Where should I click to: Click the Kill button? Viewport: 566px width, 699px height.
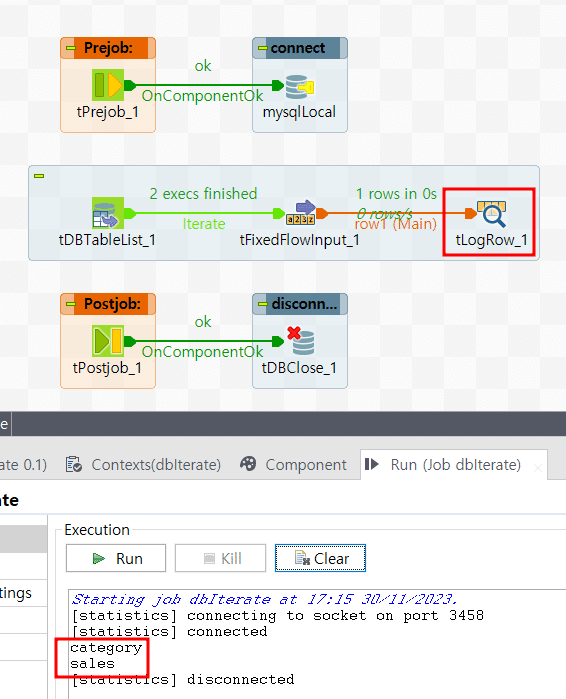point(220,558)
